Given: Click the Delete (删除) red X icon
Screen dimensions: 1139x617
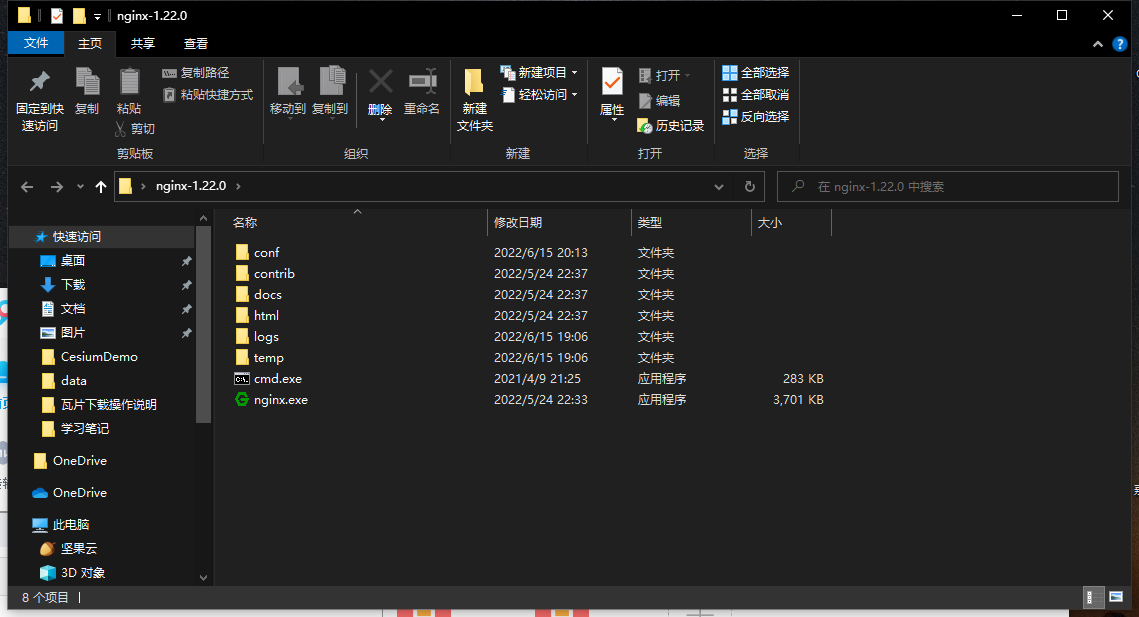Looking at the screenshot, I should pos(381,81).
